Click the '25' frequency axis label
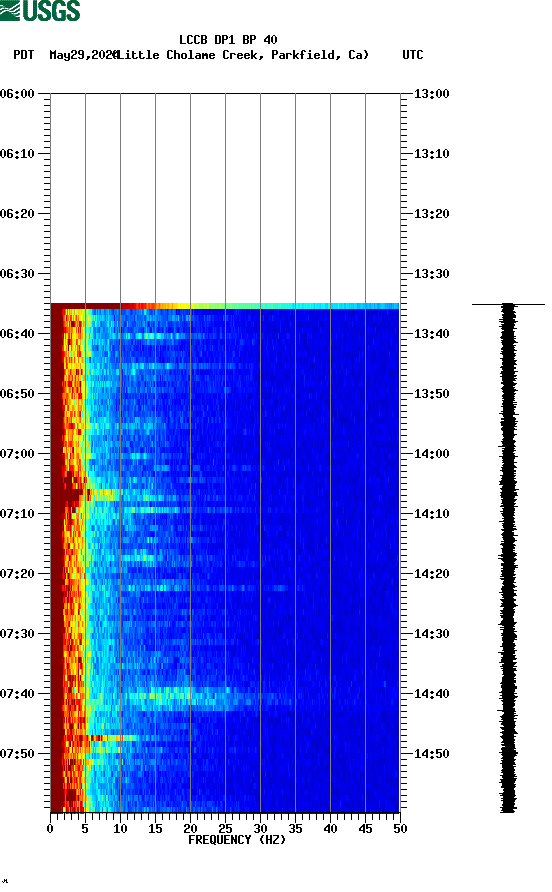552x892 pixels. 225,829
